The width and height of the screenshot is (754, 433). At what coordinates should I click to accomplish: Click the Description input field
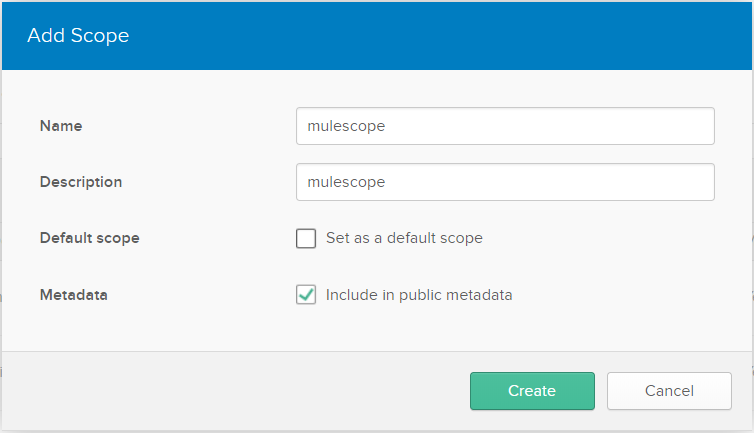(x=505, y=182)
